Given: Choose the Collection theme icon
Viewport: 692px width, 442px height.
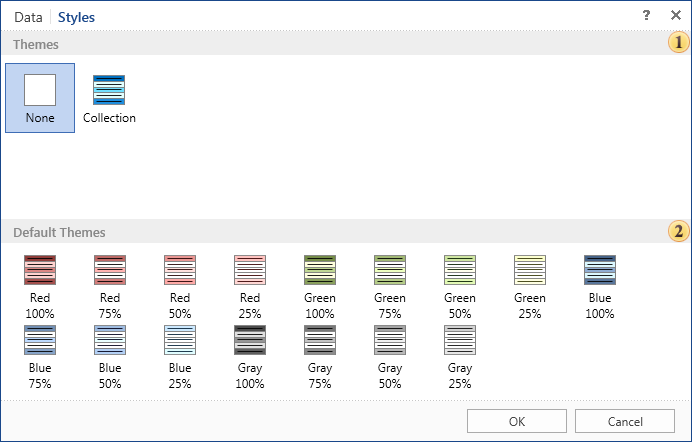Looking at the screenshot, I should (109, 90).
